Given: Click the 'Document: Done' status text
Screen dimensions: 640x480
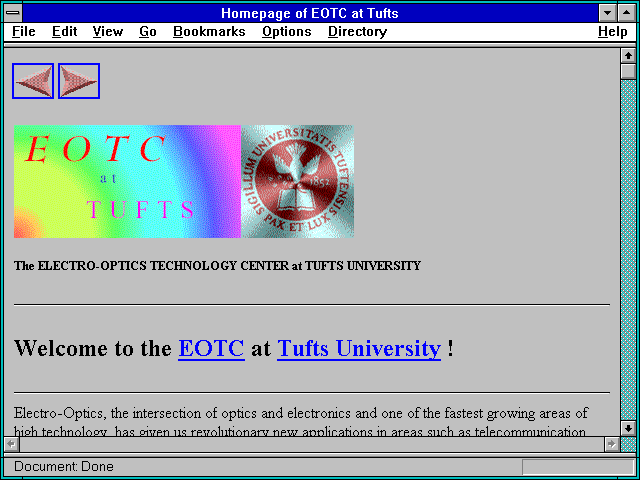Looking at the screenshot, I should [64, 467].
